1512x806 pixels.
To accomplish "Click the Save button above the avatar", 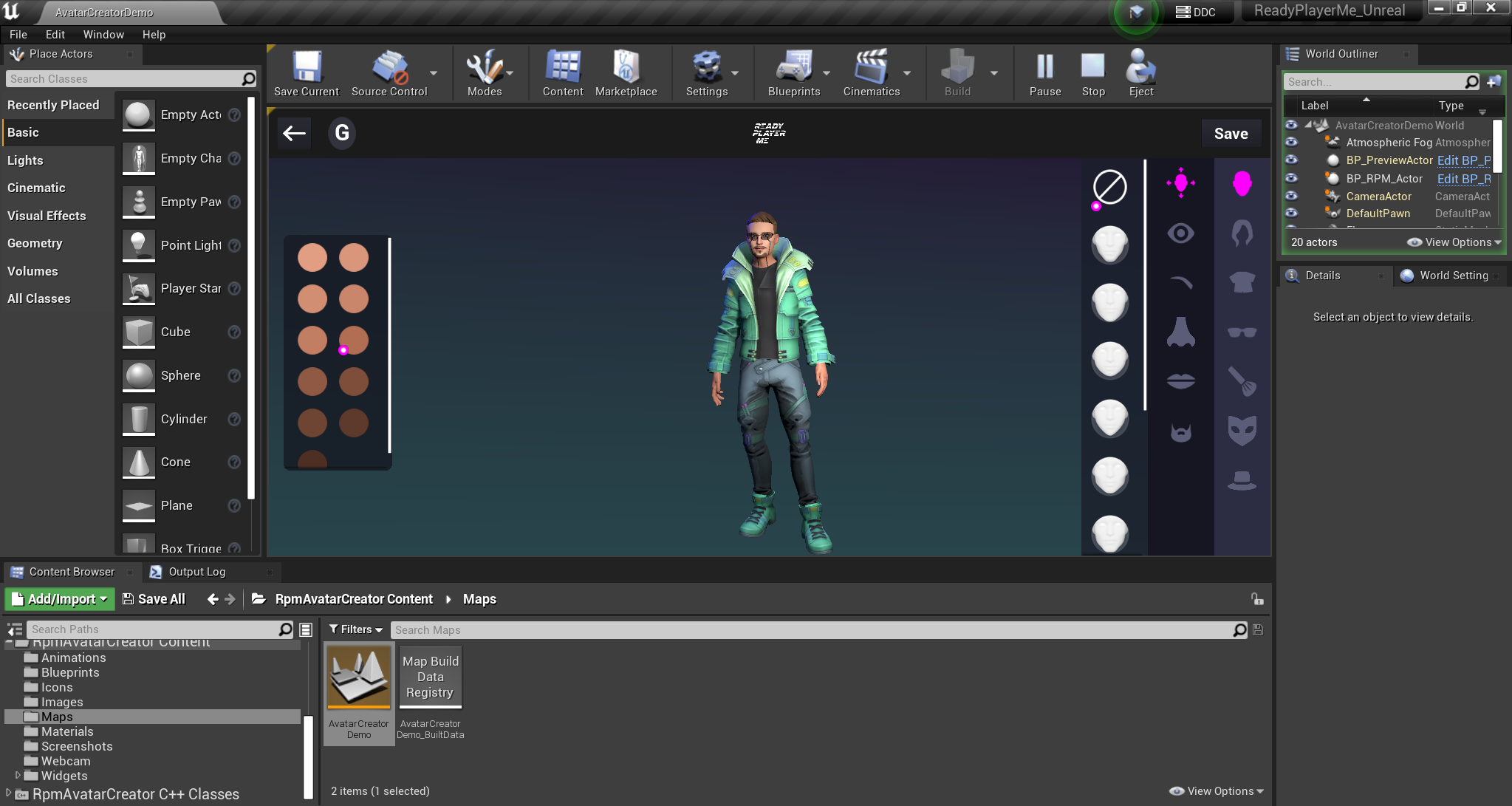I will pos(1230,133).
